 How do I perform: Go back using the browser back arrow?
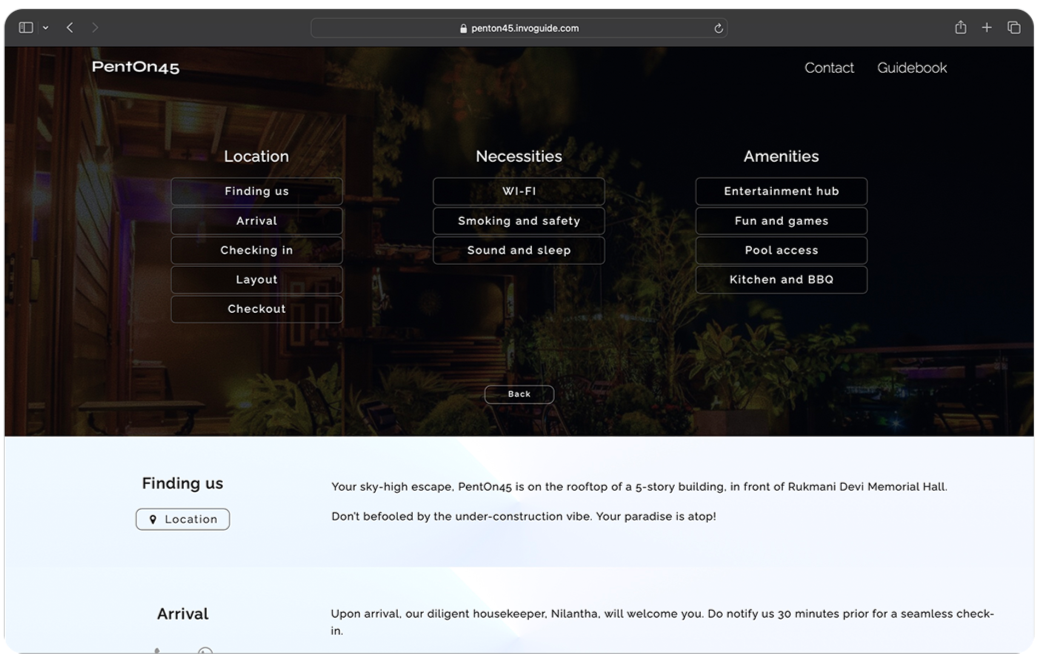click(x=70, y=28)
